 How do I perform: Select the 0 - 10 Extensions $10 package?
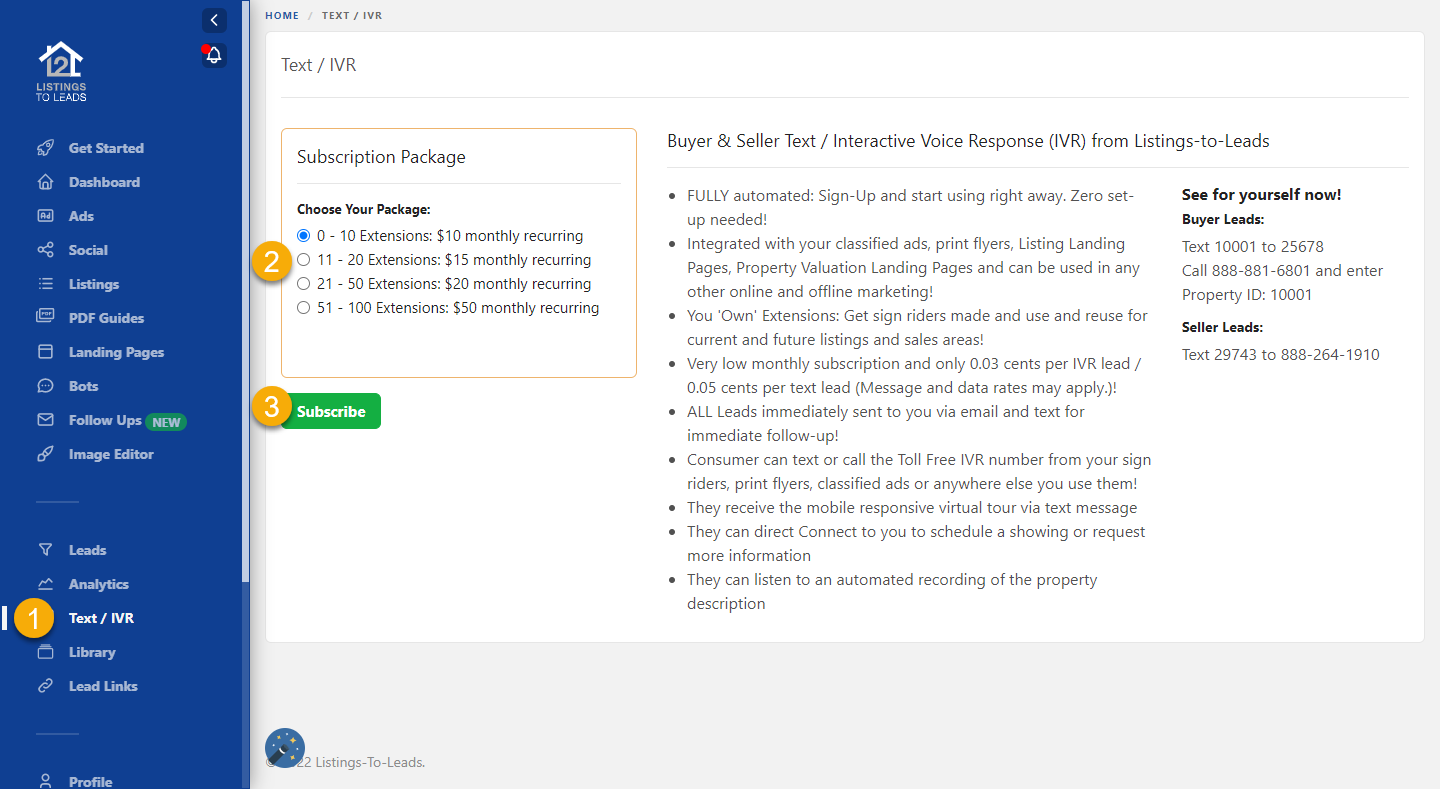point(304,236)
